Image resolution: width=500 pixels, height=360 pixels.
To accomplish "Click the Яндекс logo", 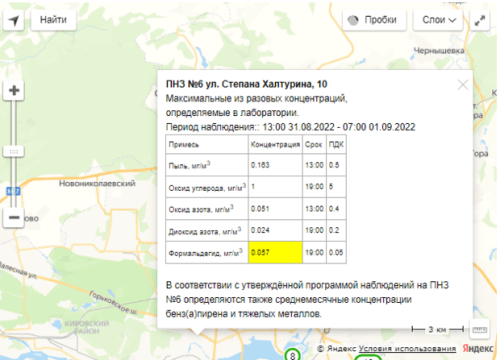I will coord(478,349).
